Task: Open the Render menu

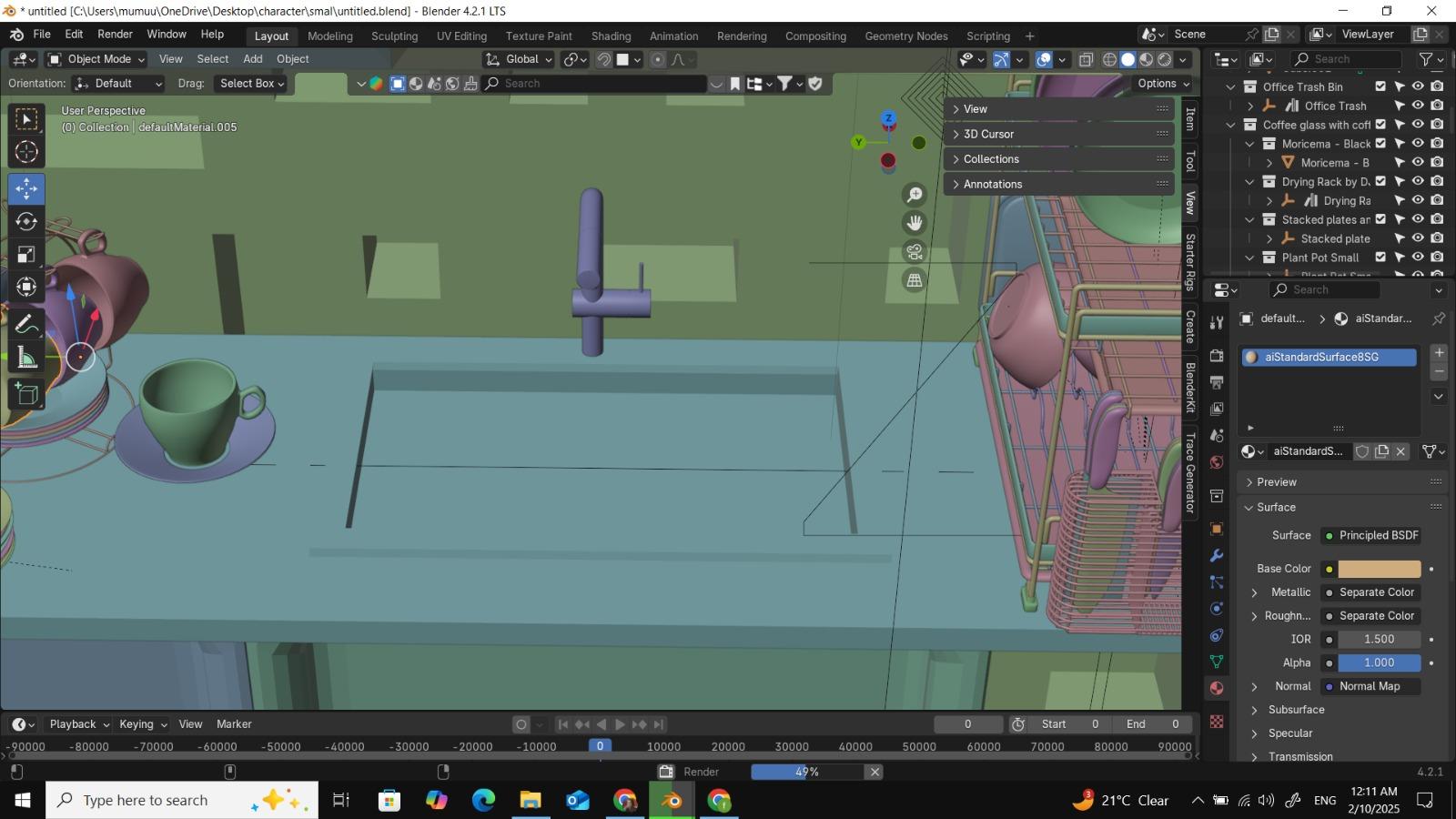Action: click(115, 34)
